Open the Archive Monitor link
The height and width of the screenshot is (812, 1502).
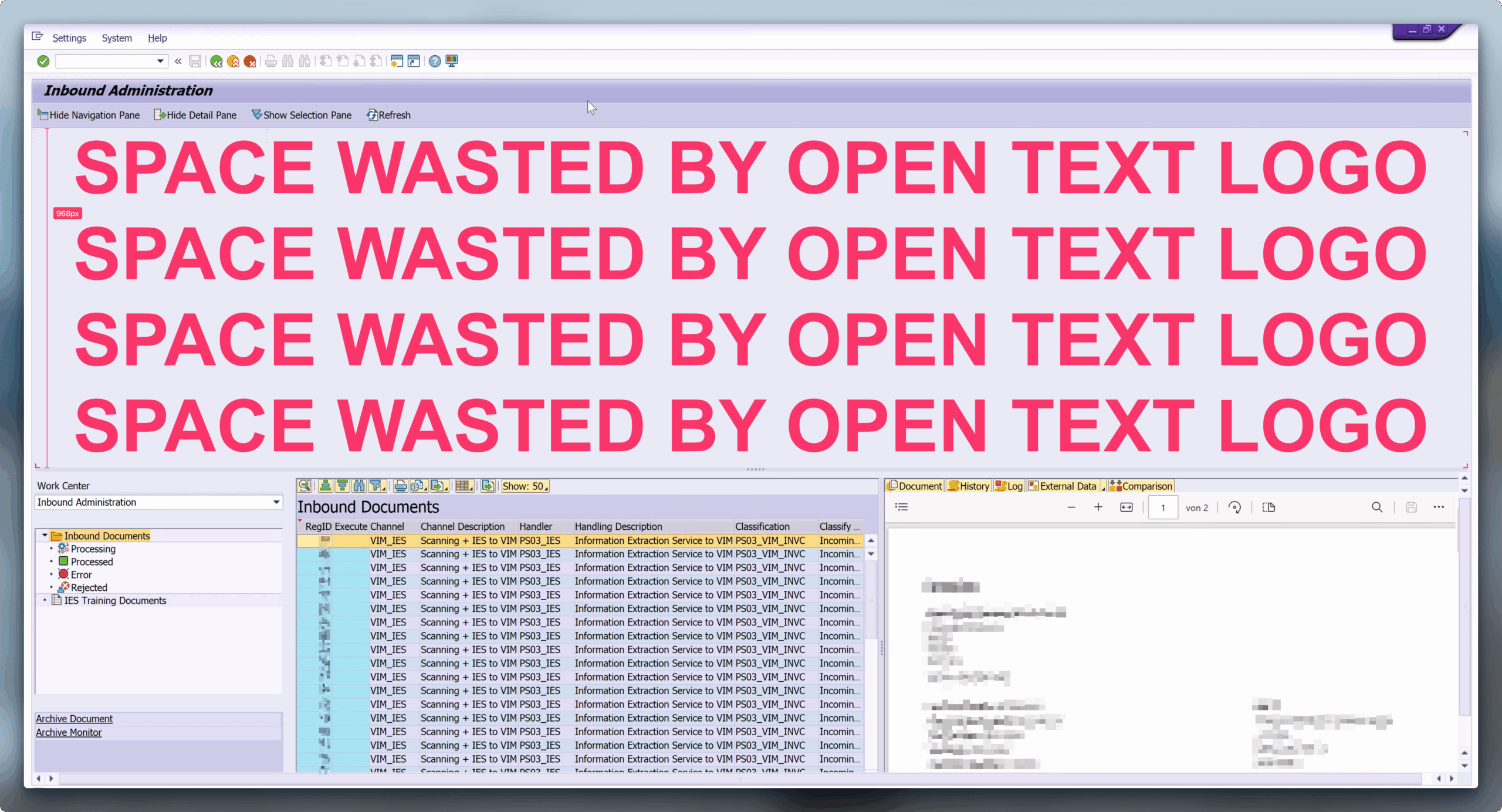(69, 732)
